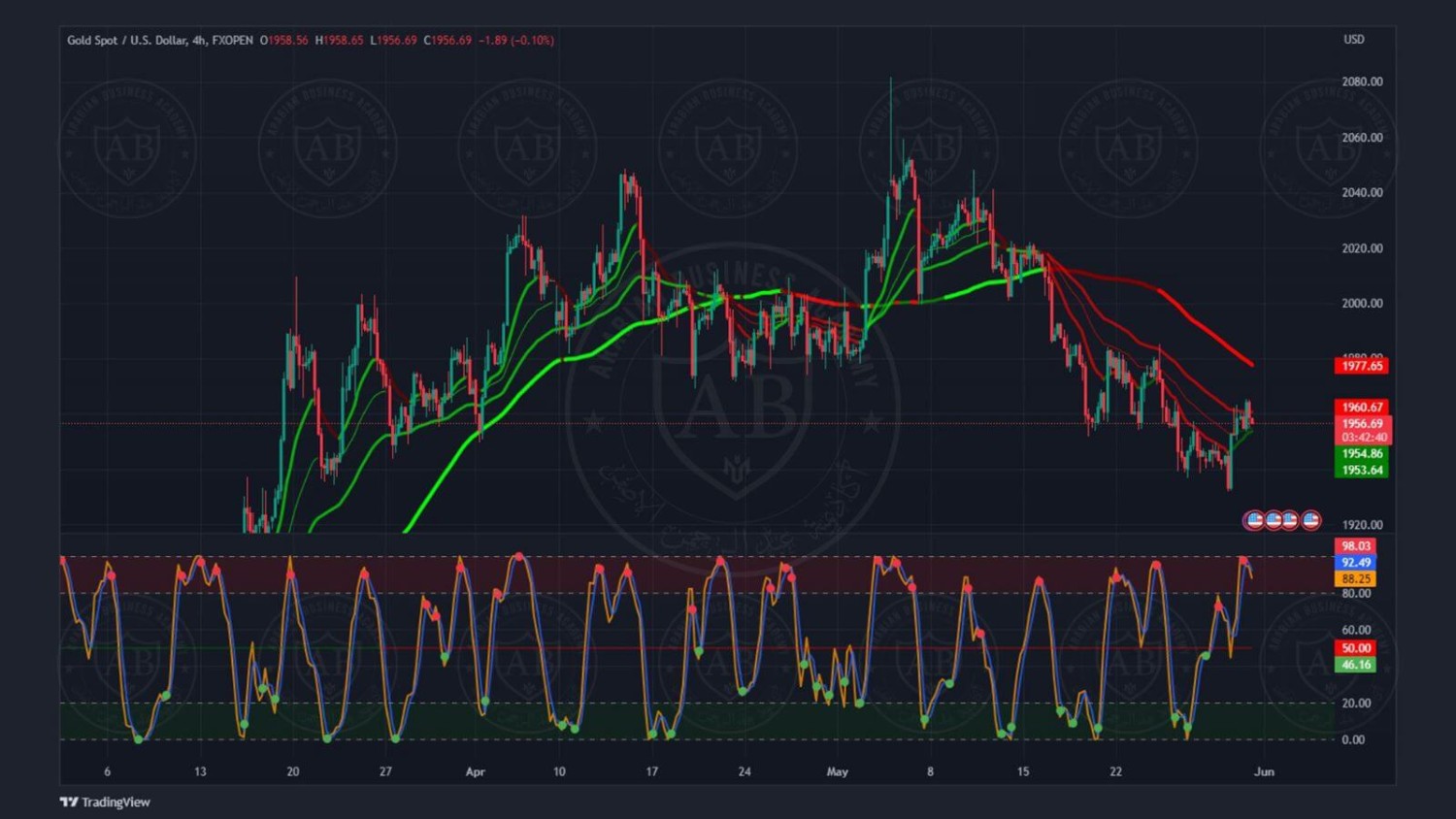
Task: Click the low value L1956.69 in header
Action: tap(393, 40)
